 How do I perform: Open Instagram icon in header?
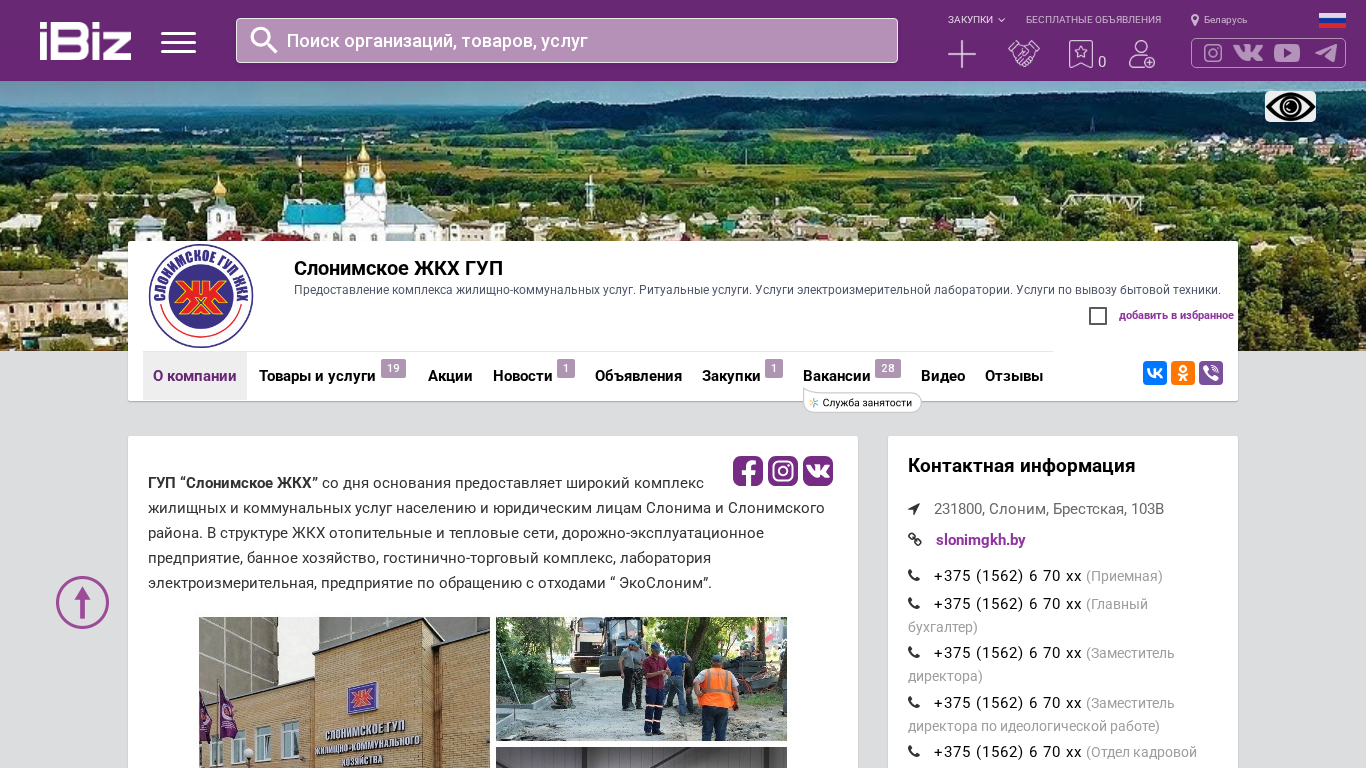click(x=1213, y=53)
